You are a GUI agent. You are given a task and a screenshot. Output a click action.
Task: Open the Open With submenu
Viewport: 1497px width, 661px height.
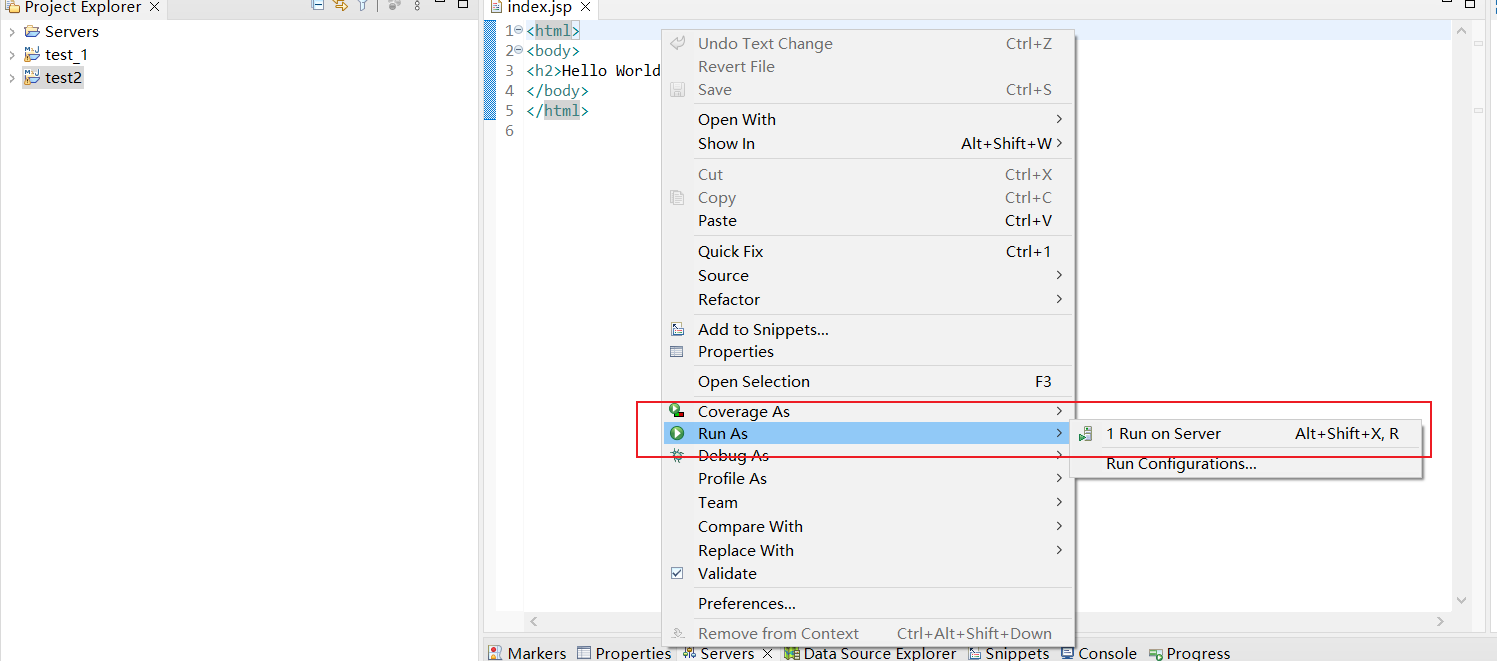pyautogui.click(x=737, y=119)
